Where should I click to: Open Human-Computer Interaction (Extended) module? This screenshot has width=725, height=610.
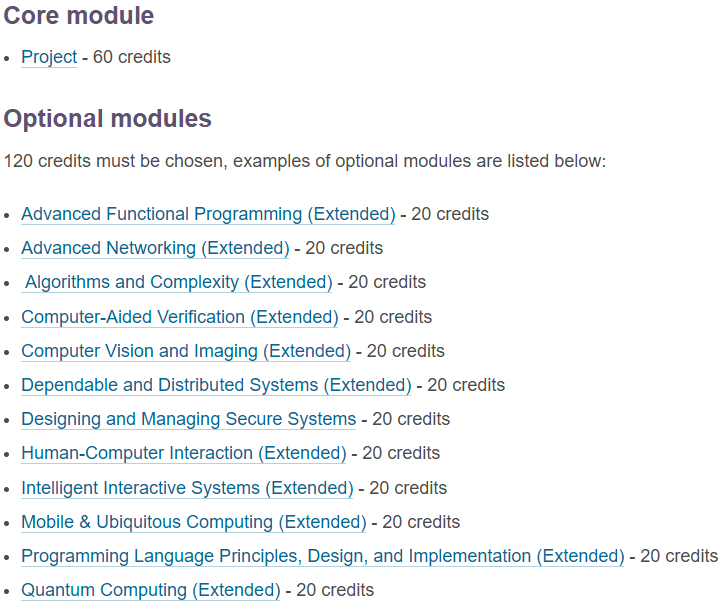click(x=184, y=453)
